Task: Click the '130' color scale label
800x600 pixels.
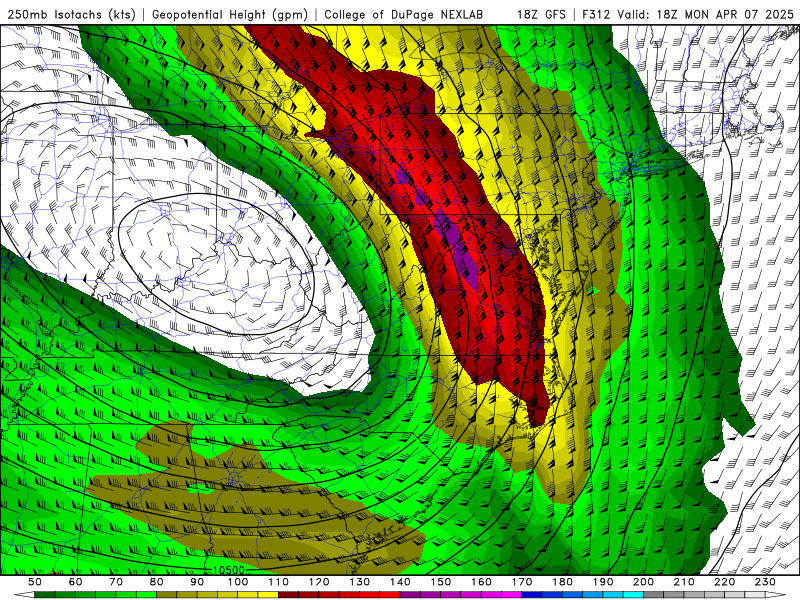Action: pos(360,582)
